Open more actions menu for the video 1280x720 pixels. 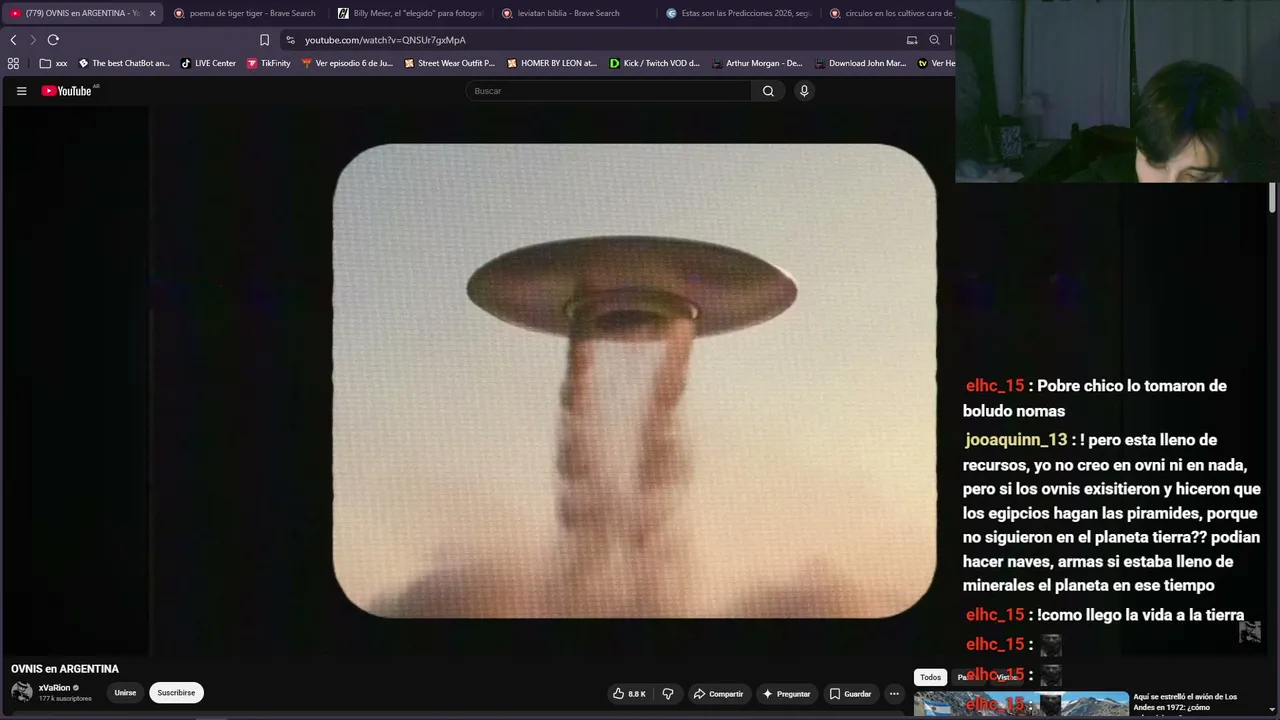[894, 694]
